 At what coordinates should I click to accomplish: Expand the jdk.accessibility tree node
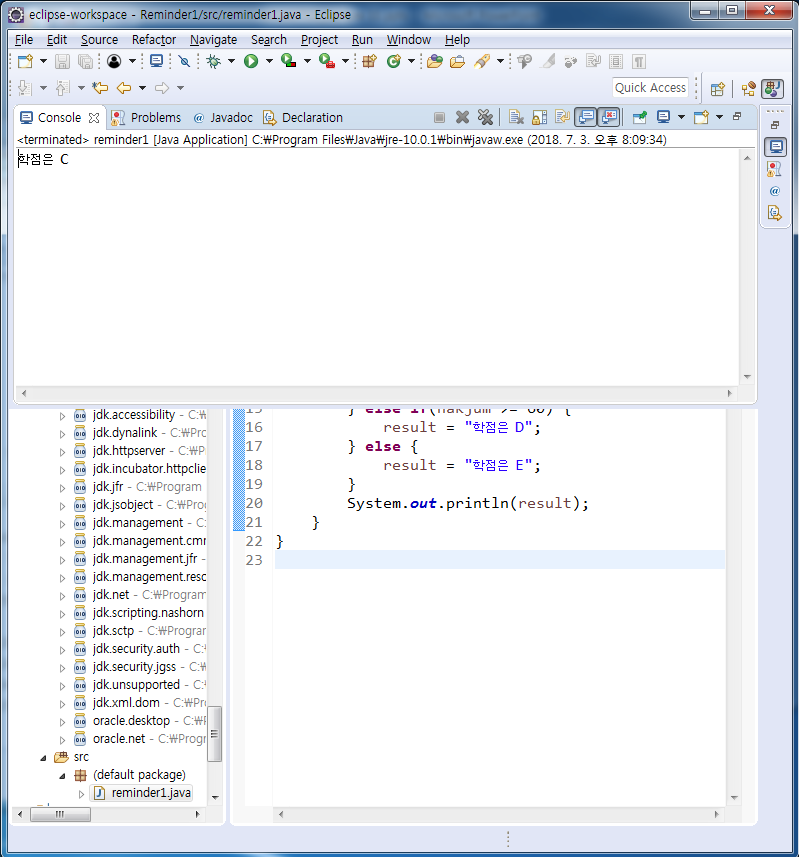62,416
